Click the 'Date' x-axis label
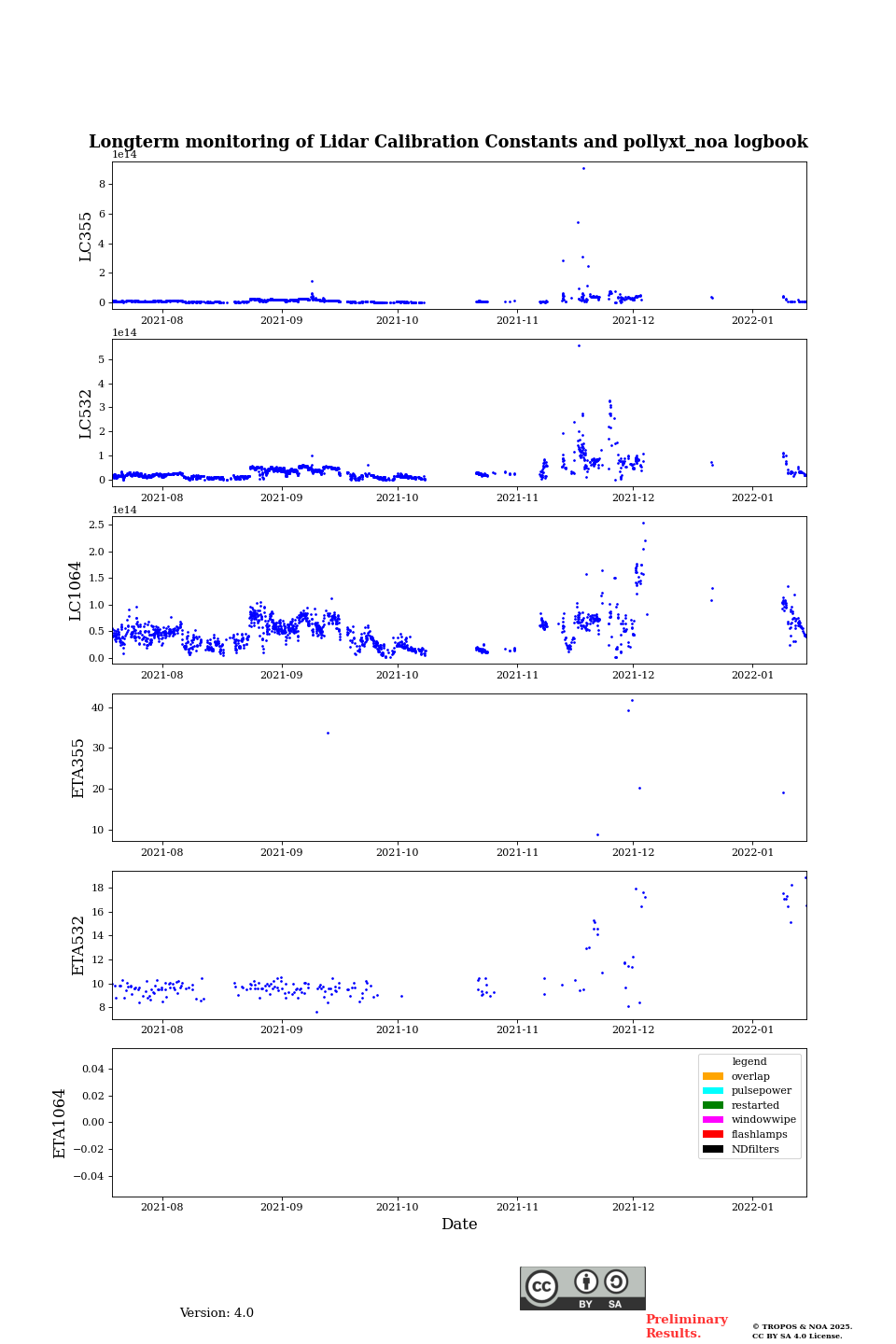 (x=459, y=1225)
